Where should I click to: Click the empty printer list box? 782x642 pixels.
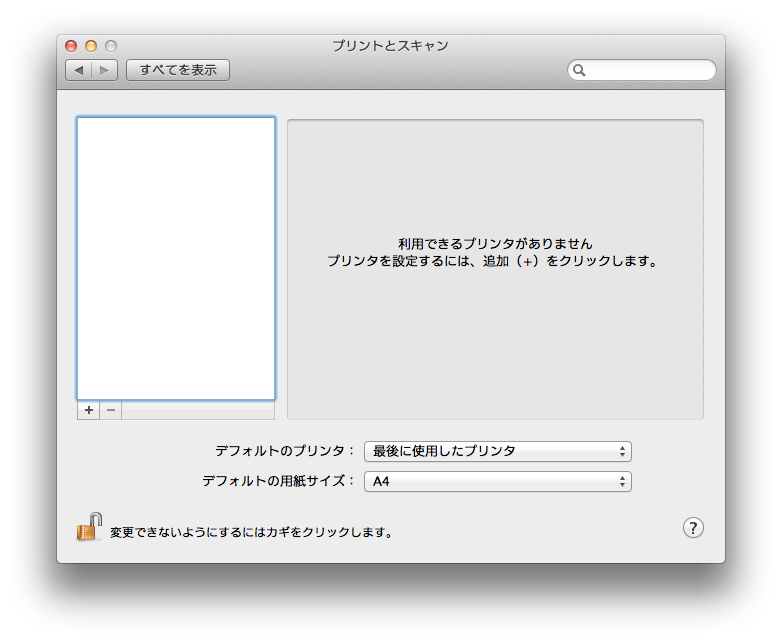[x=176, y=258]
